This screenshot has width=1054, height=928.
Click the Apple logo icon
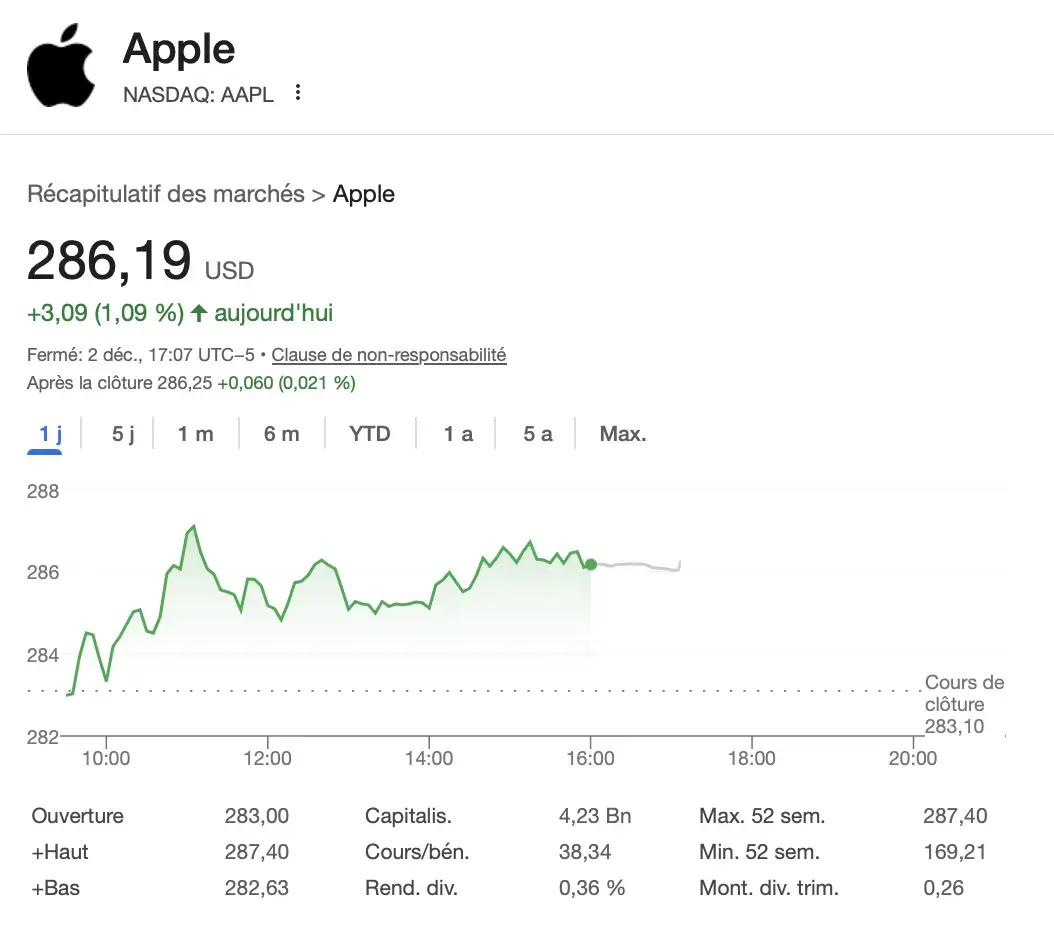point(60,63)
